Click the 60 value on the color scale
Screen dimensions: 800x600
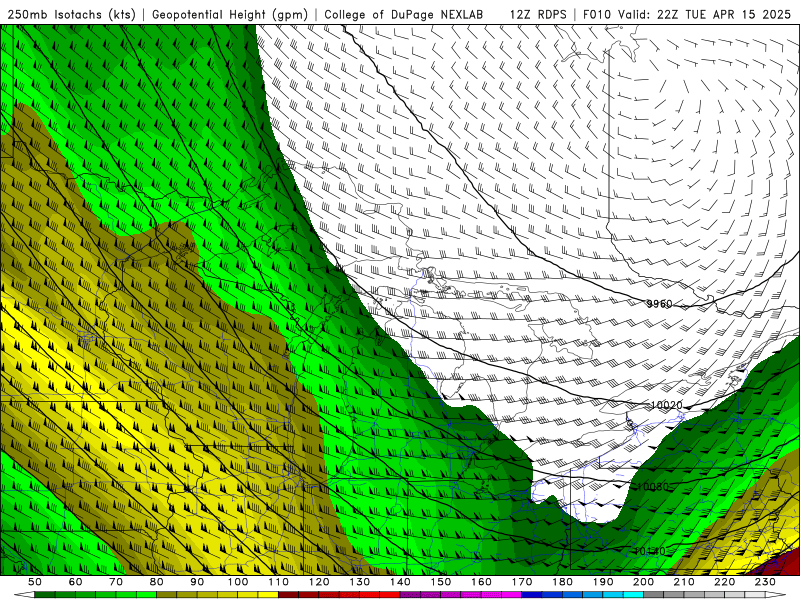tap(76, 582)
